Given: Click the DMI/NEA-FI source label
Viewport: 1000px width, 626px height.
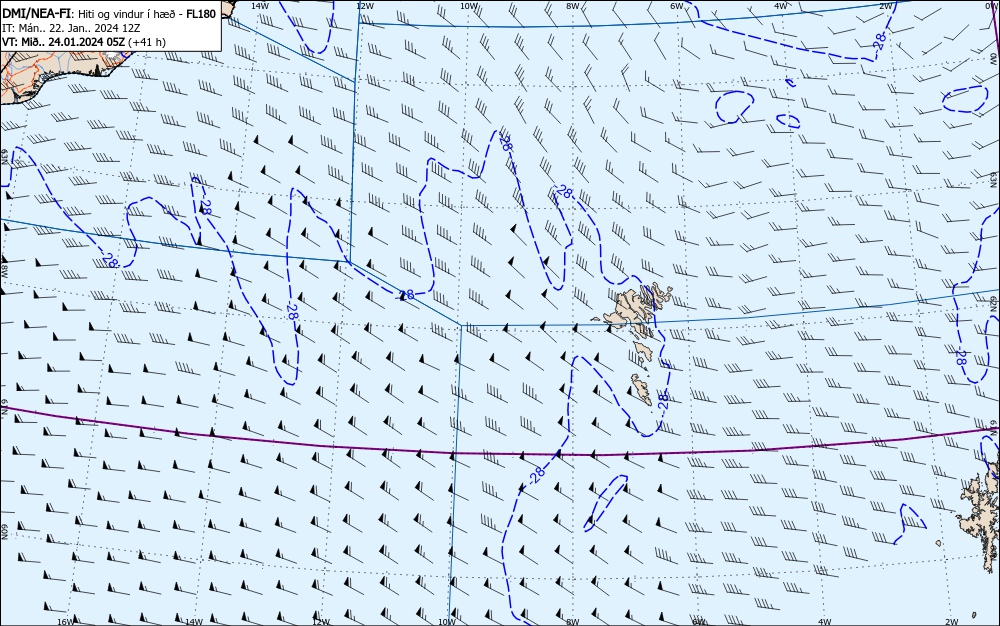Looking at the screenshot, I should point(36,14).
